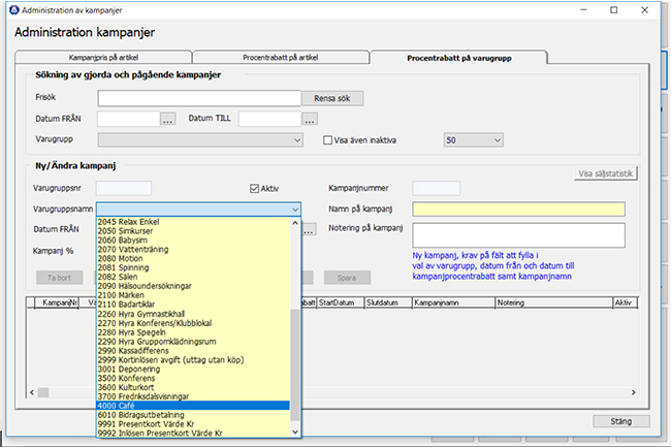Select 2280 Hyra Spegeln entry
Image resolution: width=671 pixels, height=448 pixels.
(193, 332)
